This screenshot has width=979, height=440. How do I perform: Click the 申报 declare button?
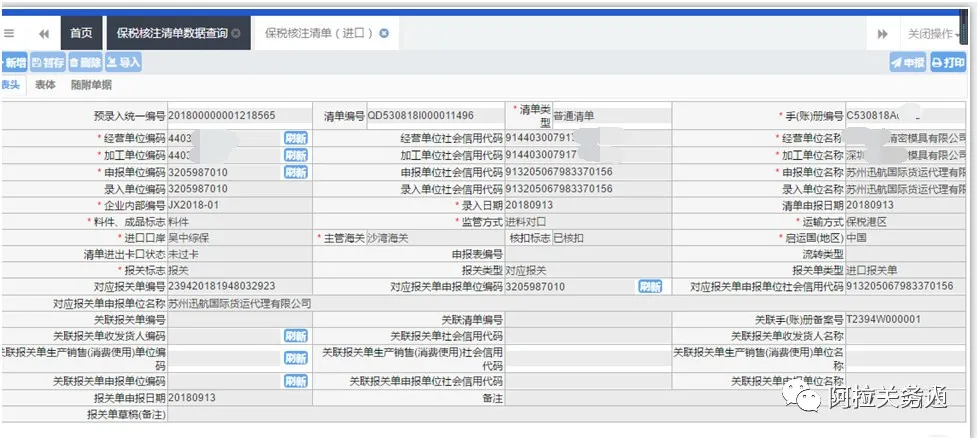[x=908, y=62]
